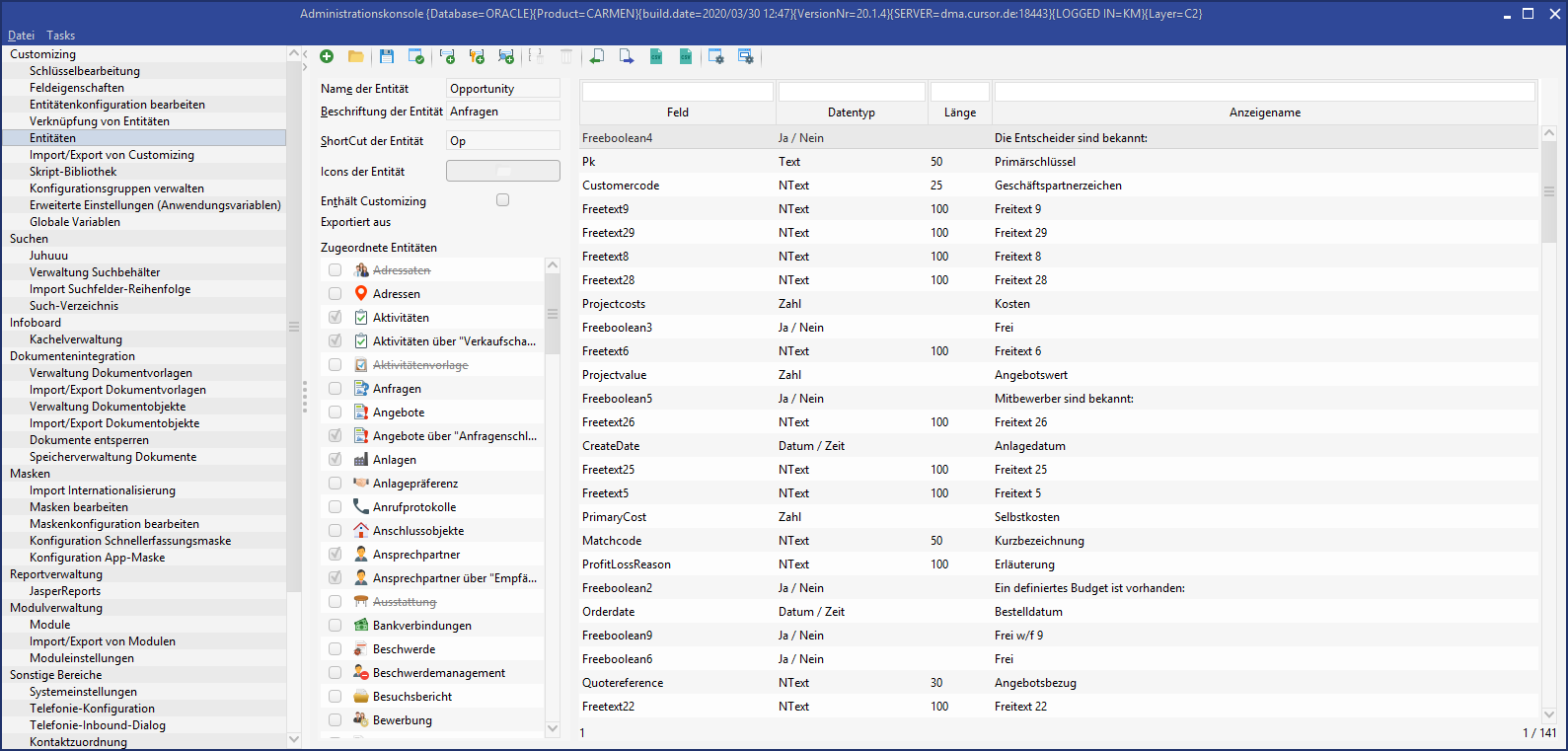The width and height of the screenshot is (1568, 751).
Task: Click the add field with magnifier icon
Action: click(506, 57)
